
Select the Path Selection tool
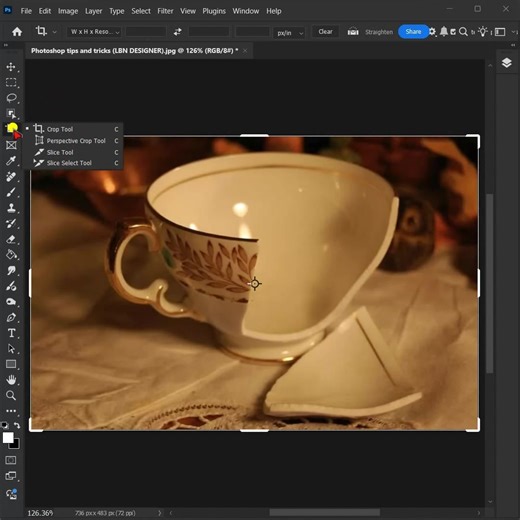pyautogui.click(x=11, y=349)
